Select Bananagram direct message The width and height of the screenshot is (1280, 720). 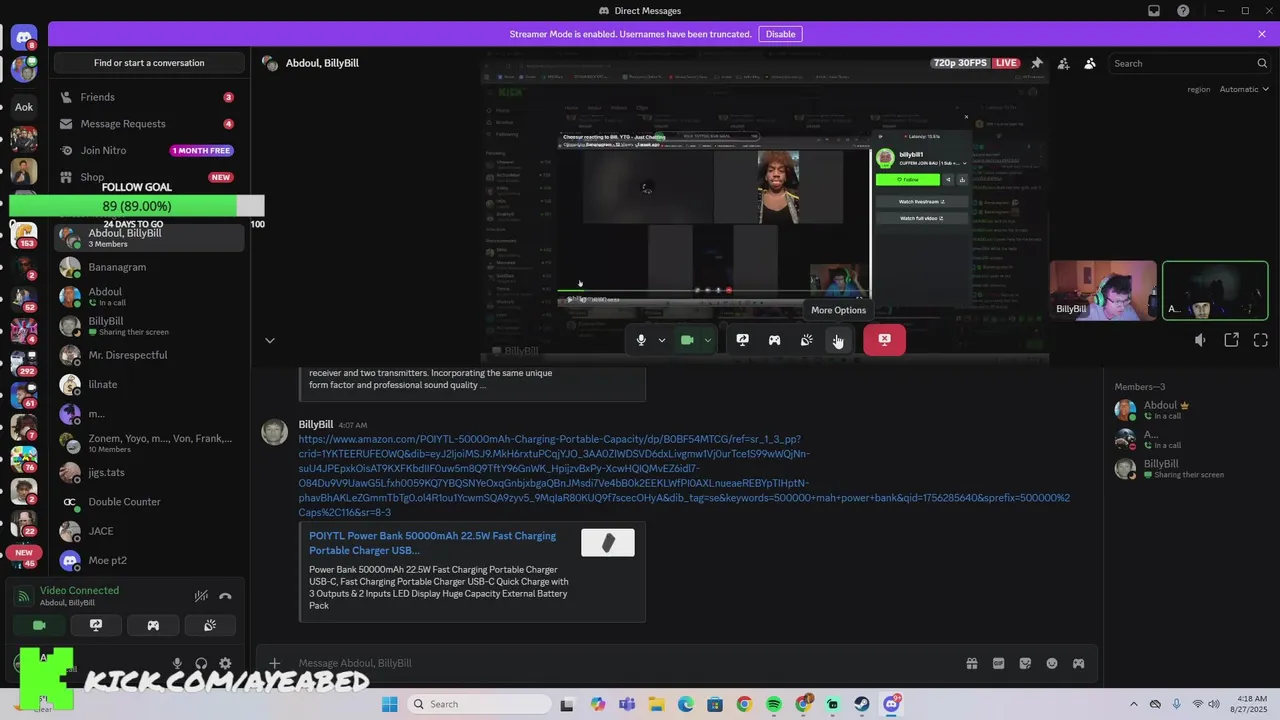pos(149,267)
